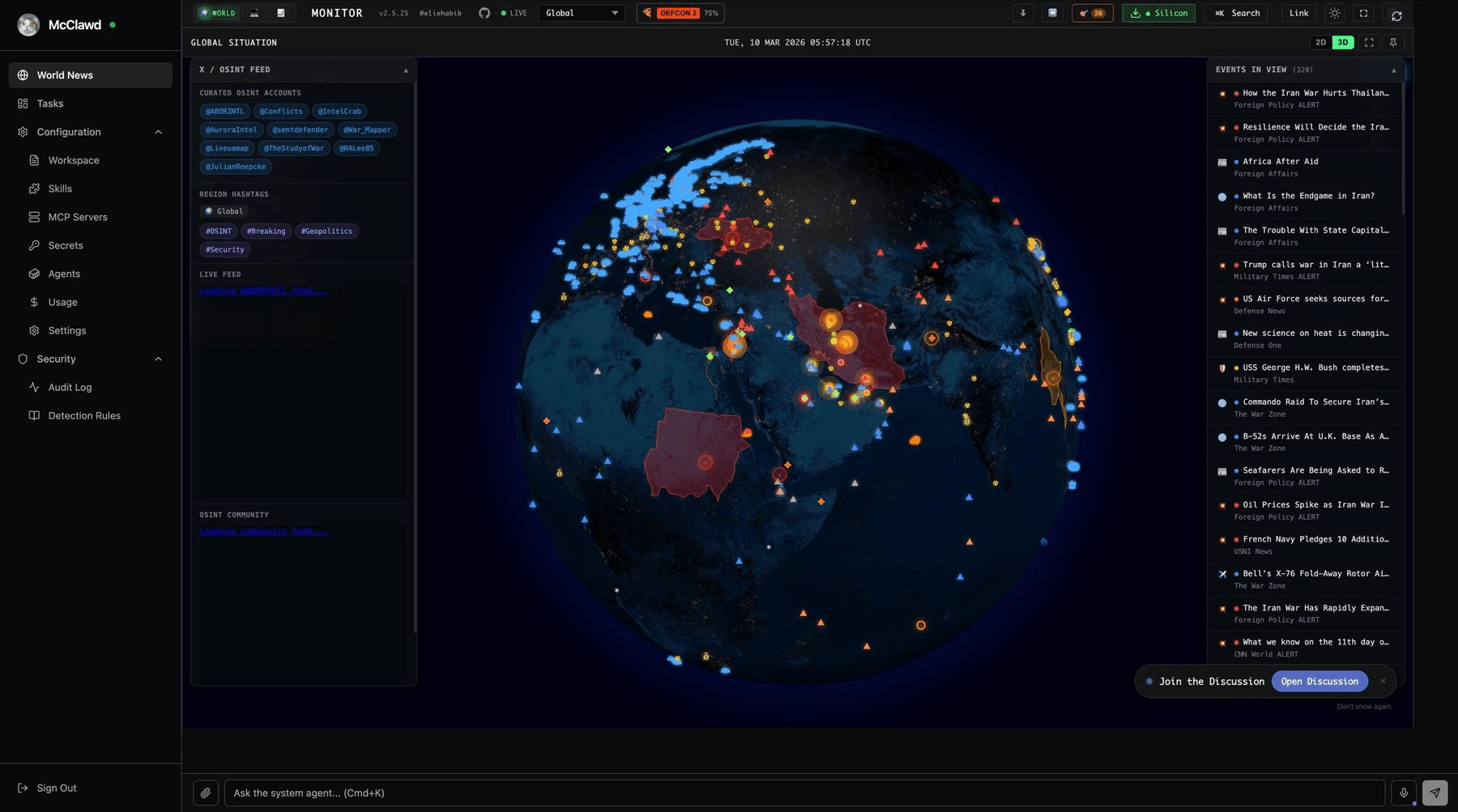
Task: Click the down-arrow download icon
Action: (x=1023, y=13)
